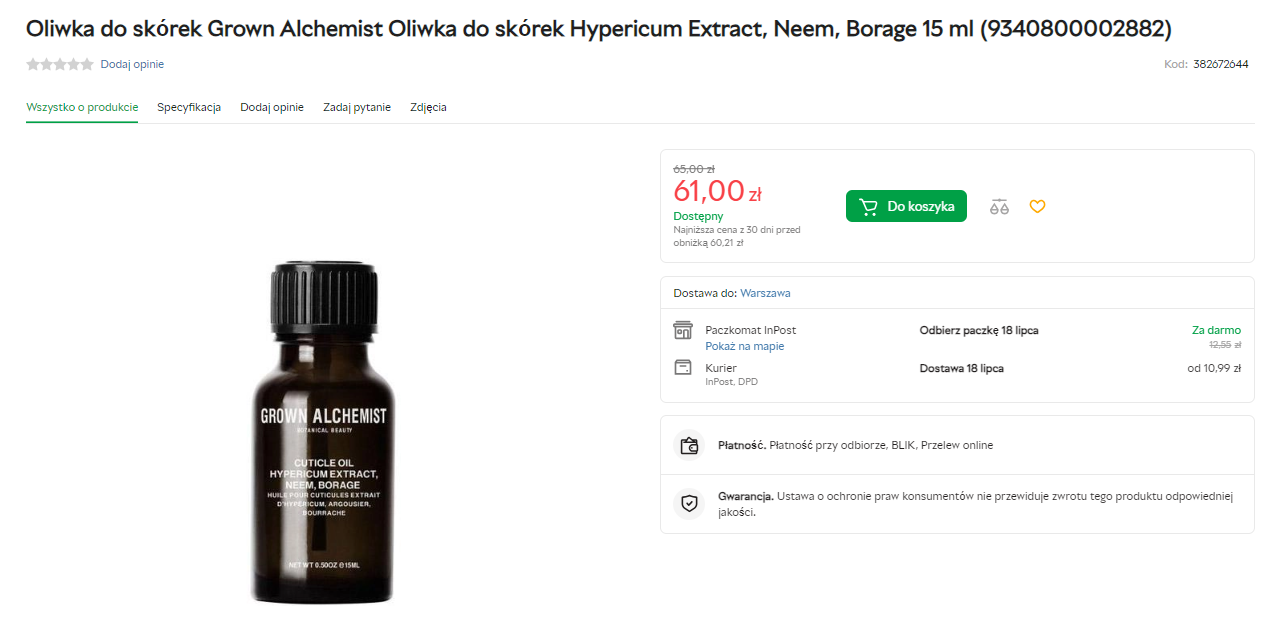Click Dodaj opinie link beside stars
This screenshot has height=617, width=1267.
pyautogui.click(x=132, y=64)
